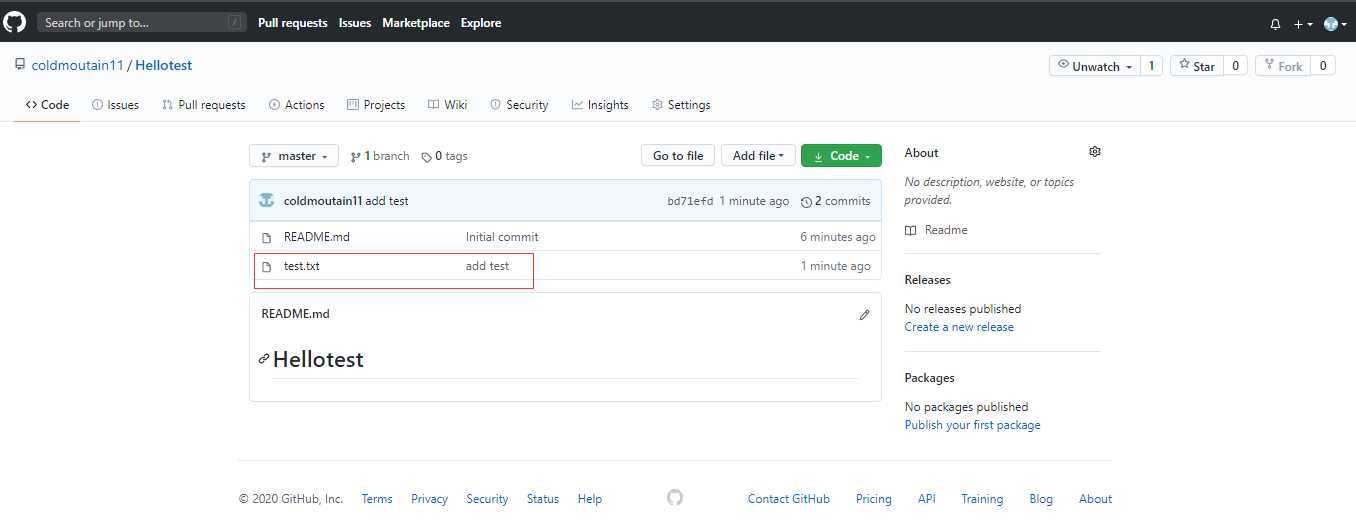Image resolution: width=1356 pixels, height=524 pixels.
Task: Switch to the Code tab
Action: pos(47,104)
